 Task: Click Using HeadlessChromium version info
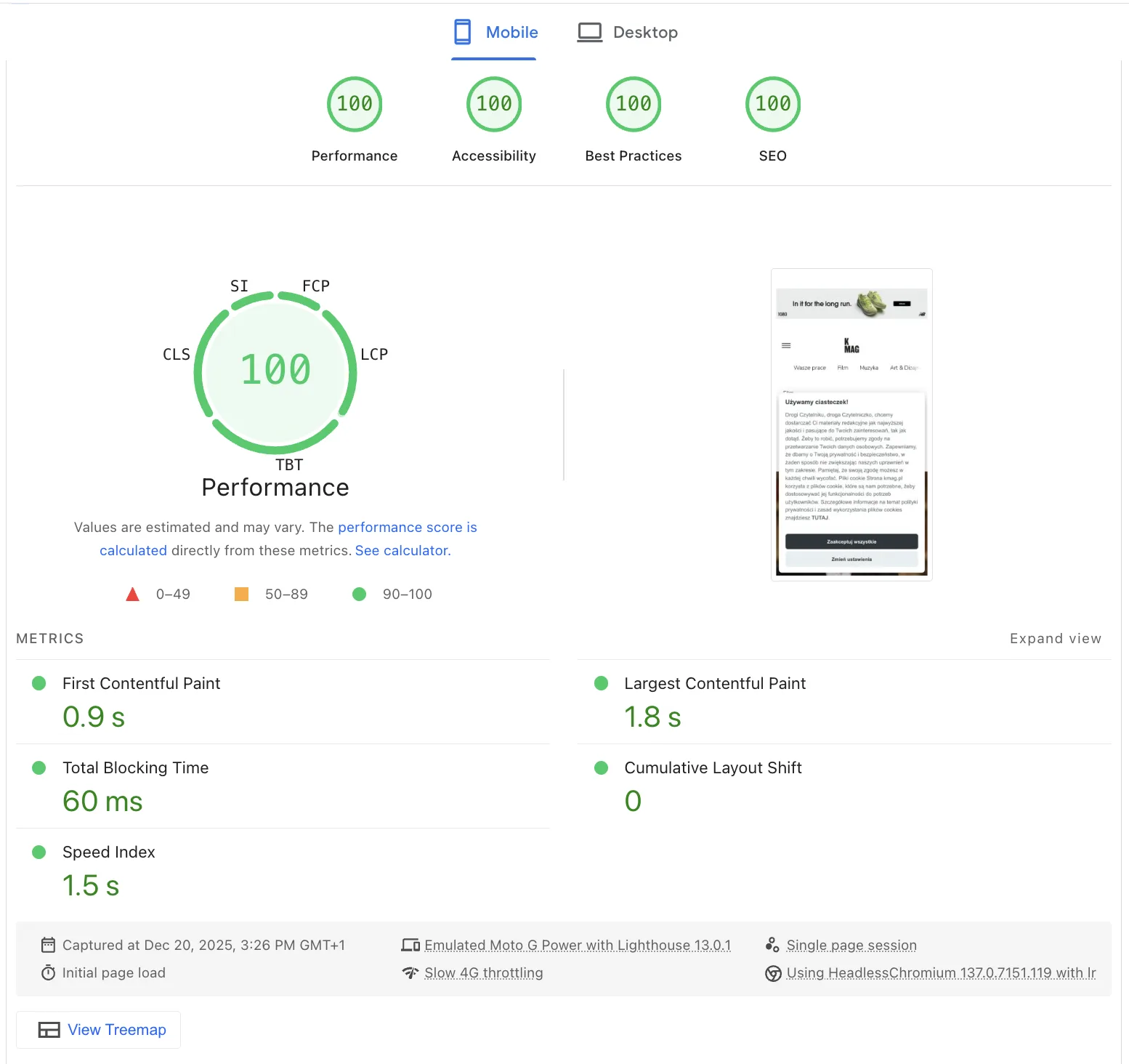coord(941,972)
